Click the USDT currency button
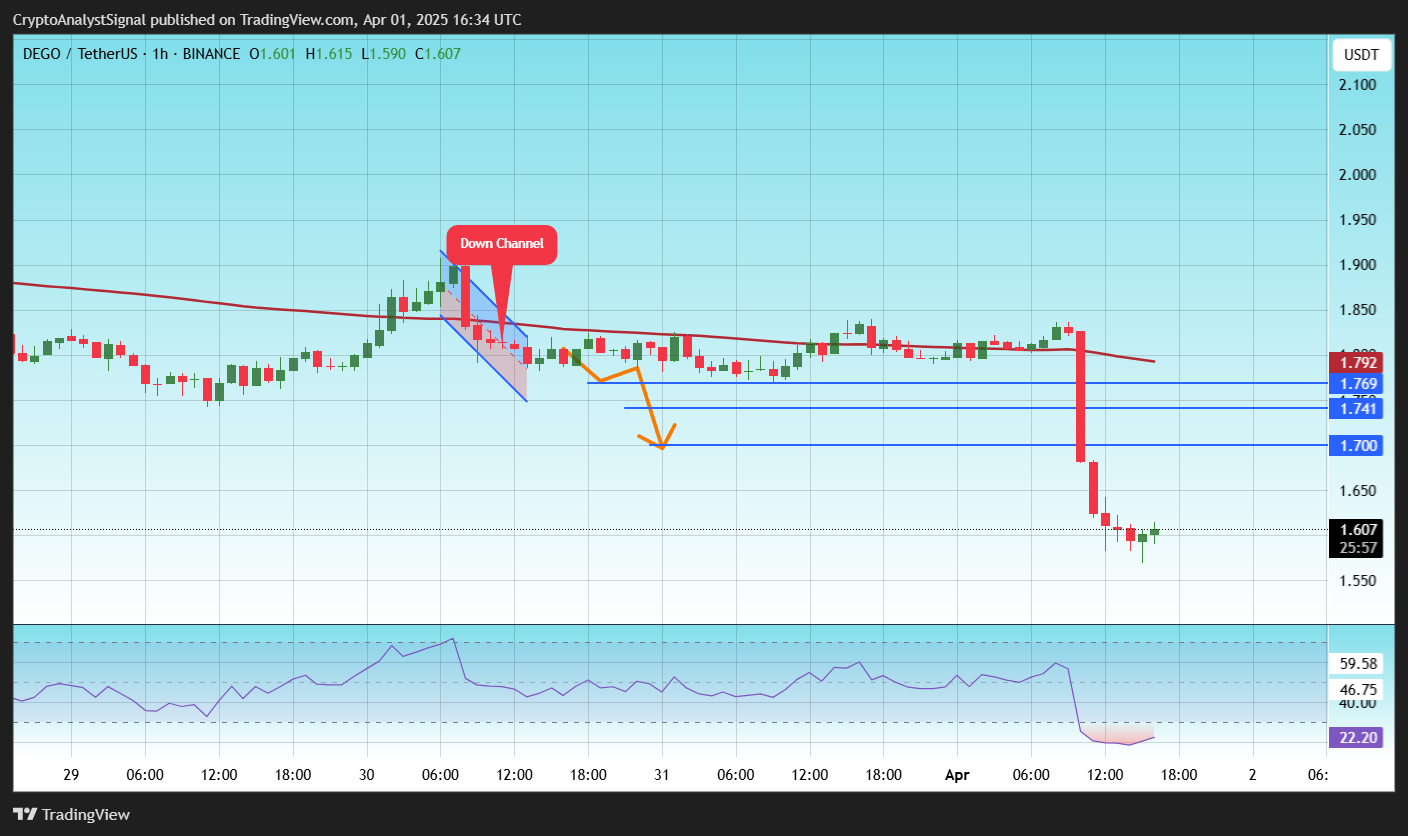Screen dimensions: 1408x836 pos(1361,55)
